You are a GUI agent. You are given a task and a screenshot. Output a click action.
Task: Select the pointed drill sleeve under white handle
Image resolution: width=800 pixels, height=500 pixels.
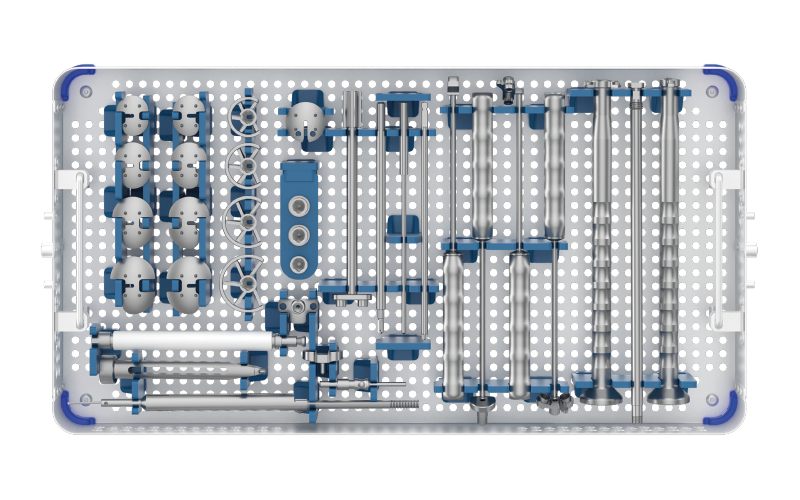click(x=182, y=370)
